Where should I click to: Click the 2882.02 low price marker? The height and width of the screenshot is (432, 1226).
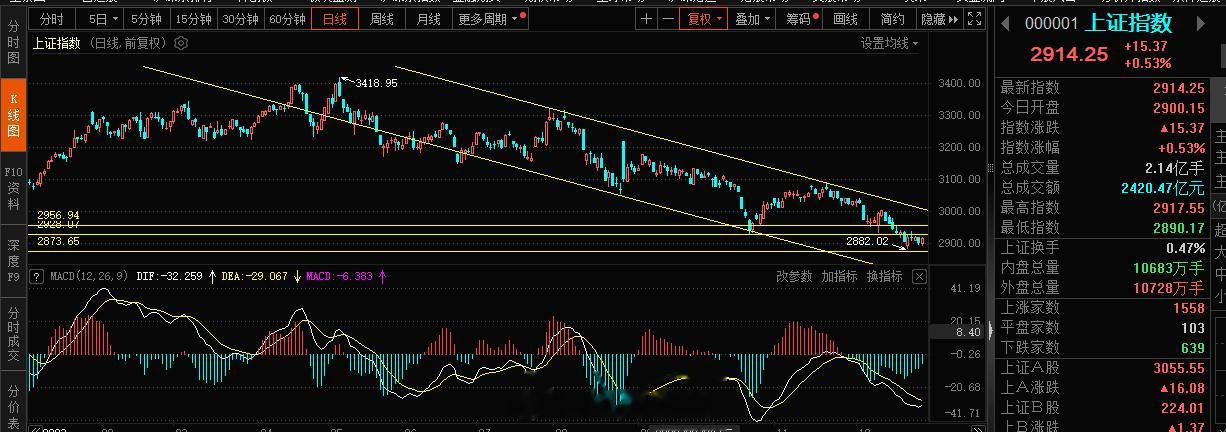867,241
